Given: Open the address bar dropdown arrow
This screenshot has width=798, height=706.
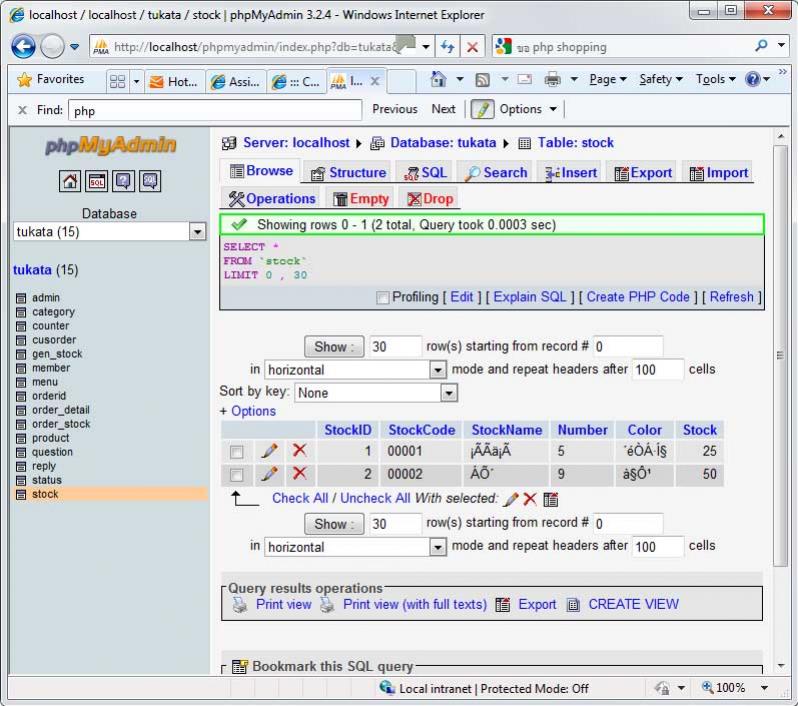Looking at the screenshot, I should coord(425,47).
